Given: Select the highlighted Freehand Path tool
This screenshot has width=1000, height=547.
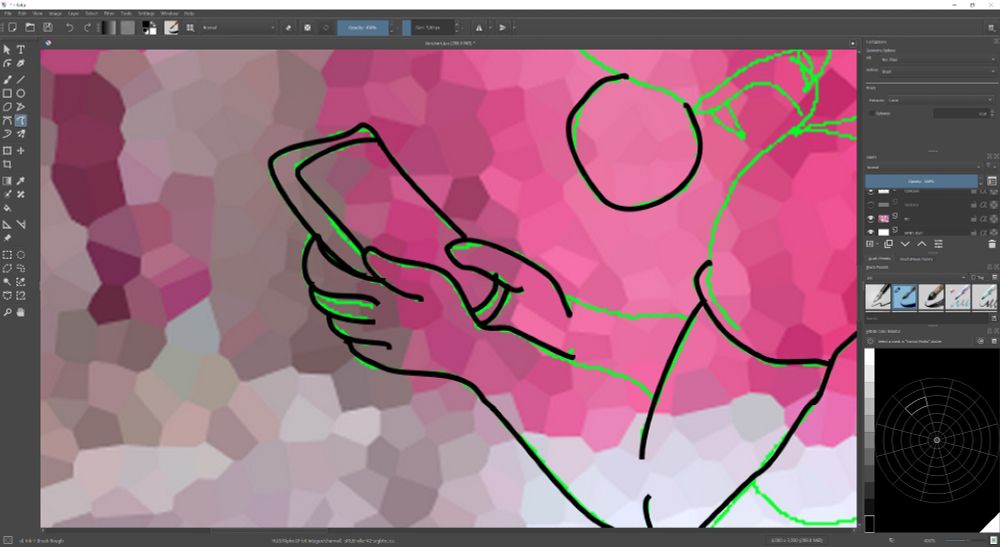Looking at the screenshot, I should [20, 120].
